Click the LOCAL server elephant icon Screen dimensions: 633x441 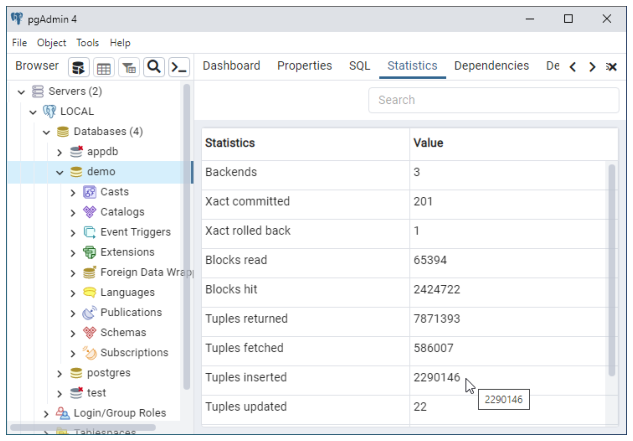click(x=49, y=111)
